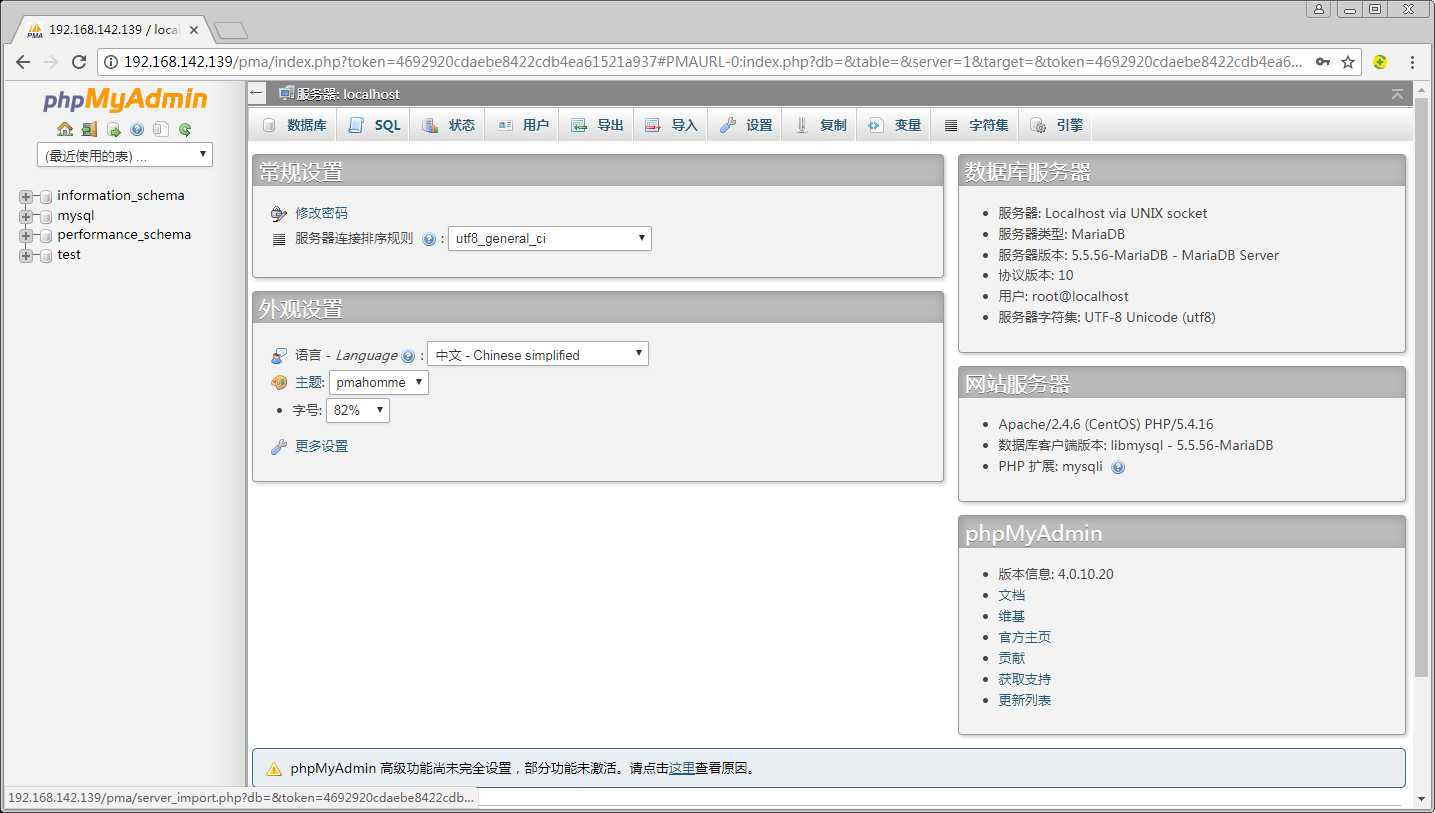Expand the mysql tree node
This screenshot has width=1435, height=813.
click(x=26, y=216)
